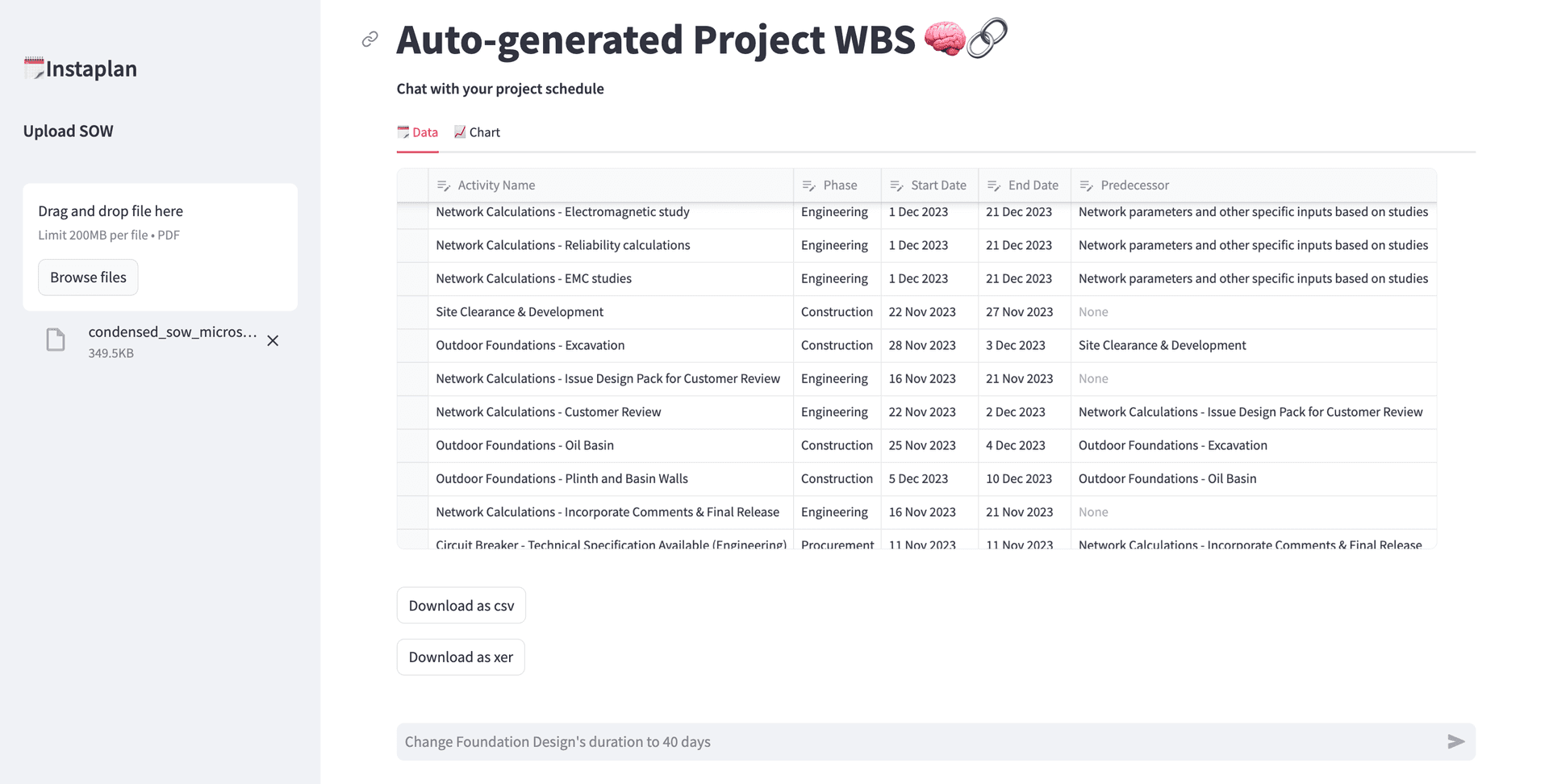Viewport: 1549px width, 784px height.
Task: Click the Instaplan logo in sidebar
Action: (x=81, y=69)
